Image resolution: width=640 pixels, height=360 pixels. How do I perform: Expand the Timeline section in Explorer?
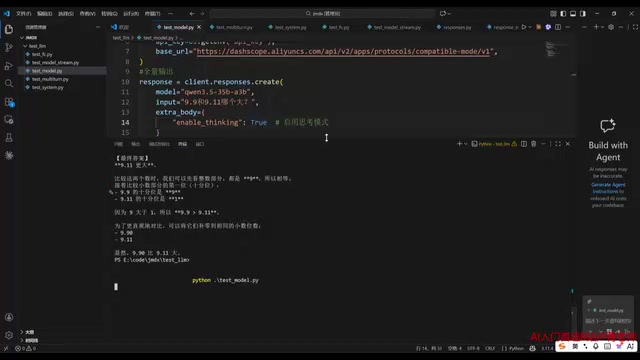[x=31, y=340]
